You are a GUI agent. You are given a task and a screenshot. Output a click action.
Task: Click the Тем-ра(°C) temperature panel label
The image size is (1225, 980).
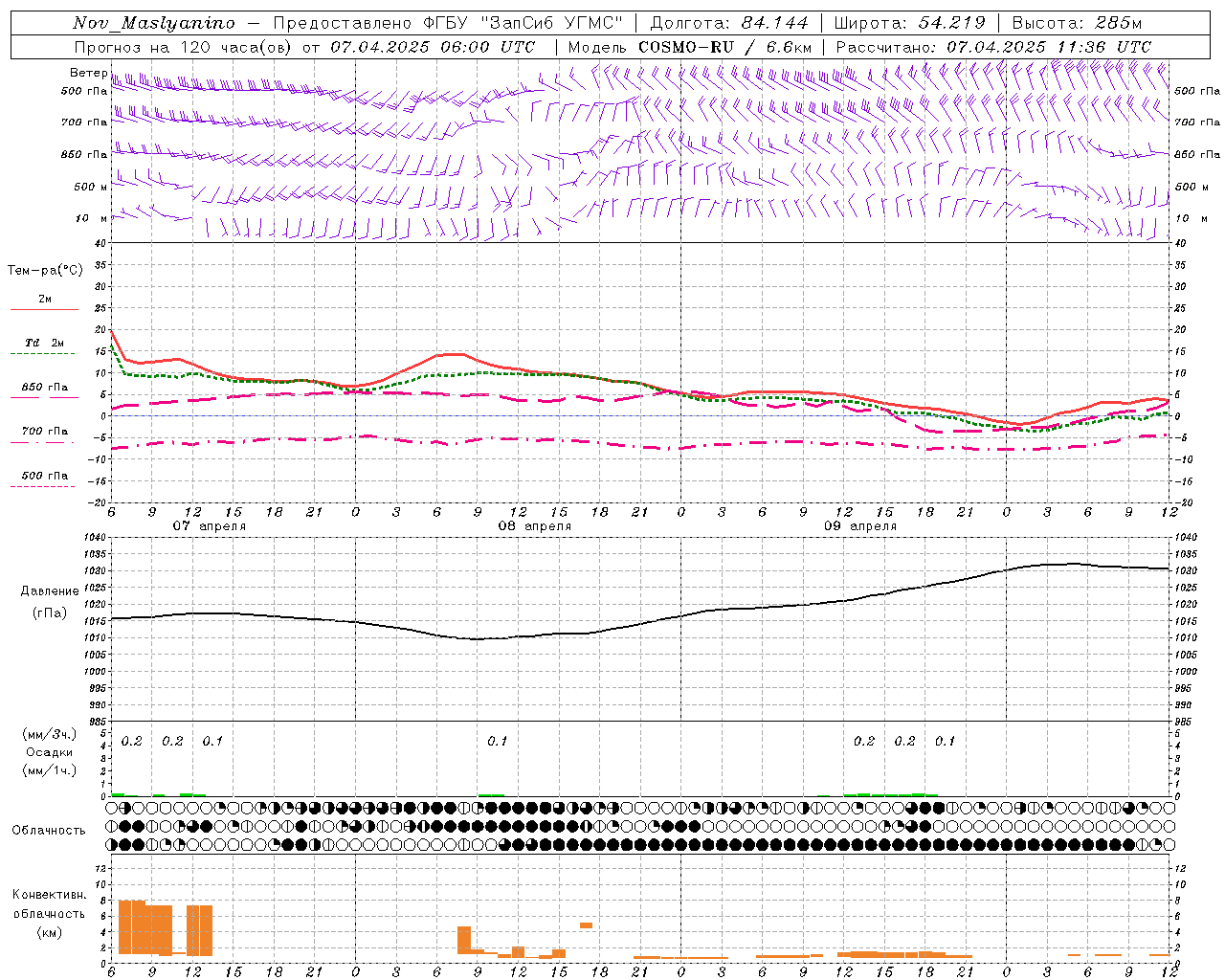[x=45, y=271]
